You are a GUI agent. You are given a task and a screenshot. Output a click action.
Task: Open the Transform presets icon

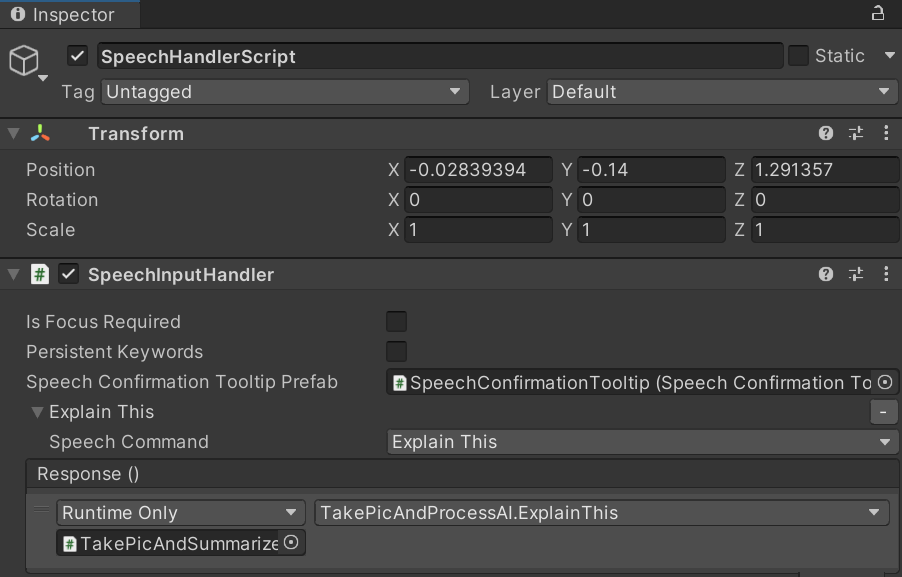tap(855, 133)
